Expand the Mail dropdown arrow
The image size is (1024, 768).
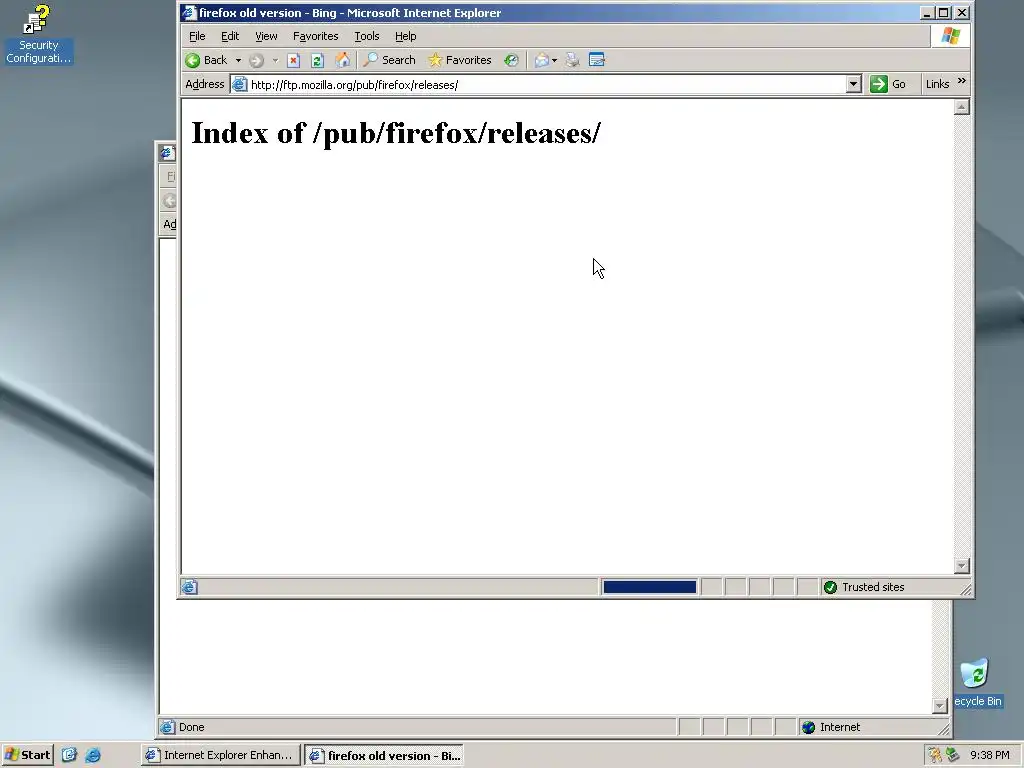pos(554,61)
